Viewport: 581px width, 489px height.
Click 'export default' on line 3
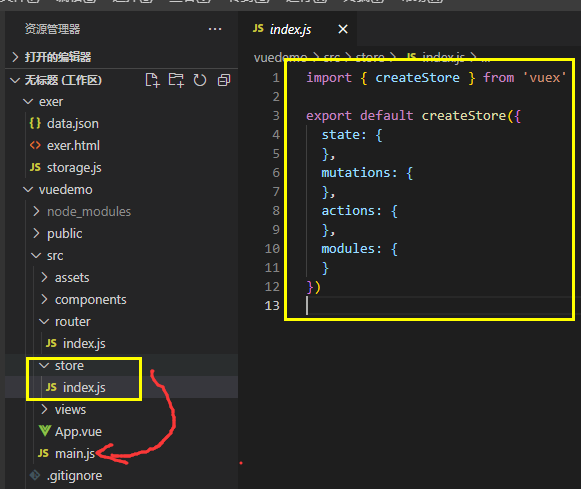coord(359,116)
